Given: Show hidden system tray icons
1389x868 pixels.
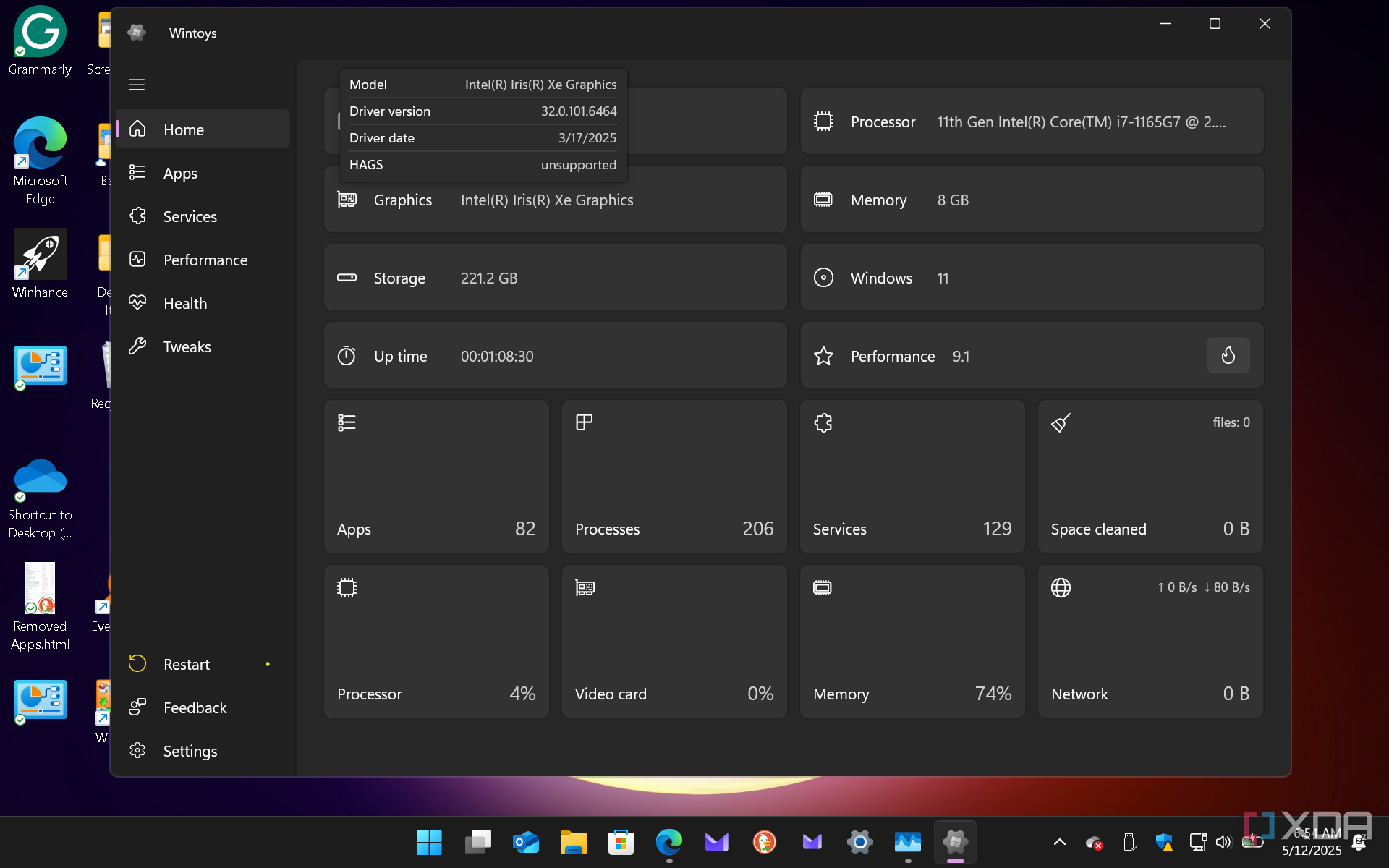Looking at the screenshot, I should tap(1059, 842).
